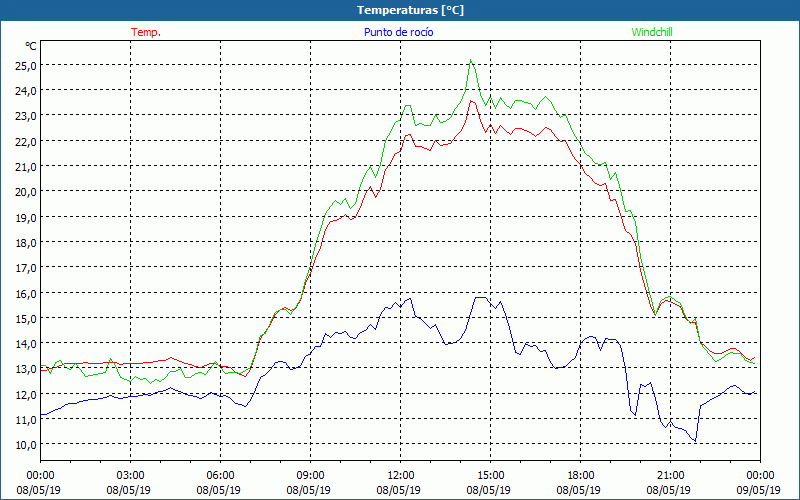The width and height of the screenshot is (800, 500).
Task: Click the 21,0 y-axis value
Action: pos(26,167)
